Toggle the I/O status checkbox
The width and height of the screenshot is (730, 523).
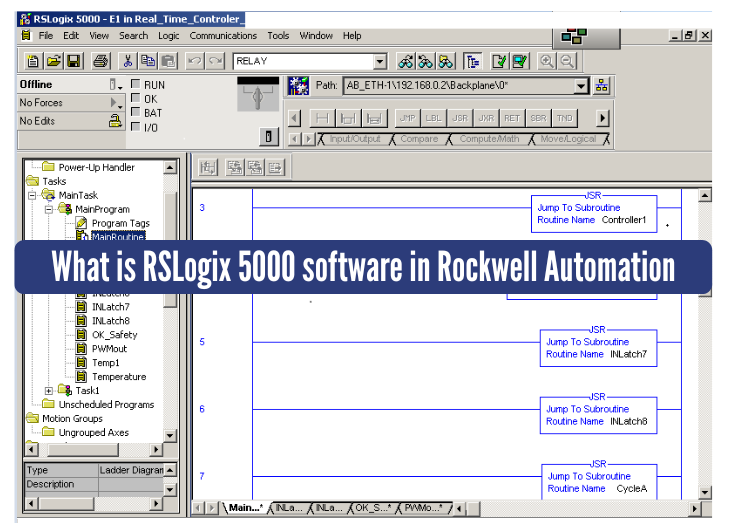(x=135, y=126)
